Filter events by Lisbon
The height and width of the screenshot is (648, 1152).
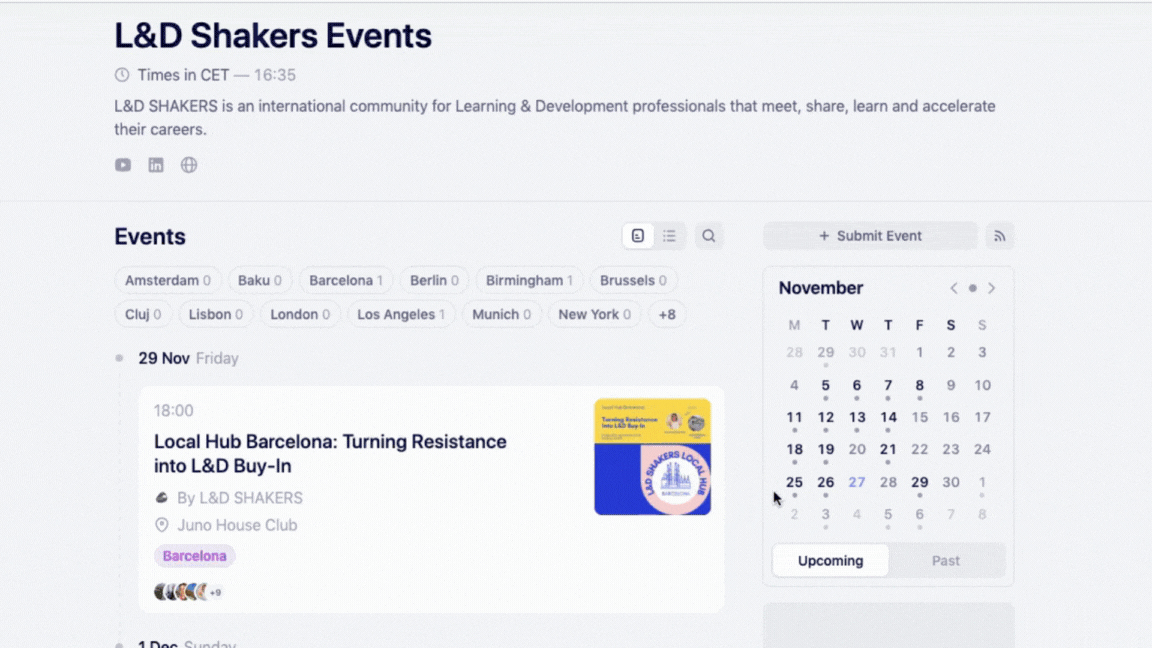(215, 314)
